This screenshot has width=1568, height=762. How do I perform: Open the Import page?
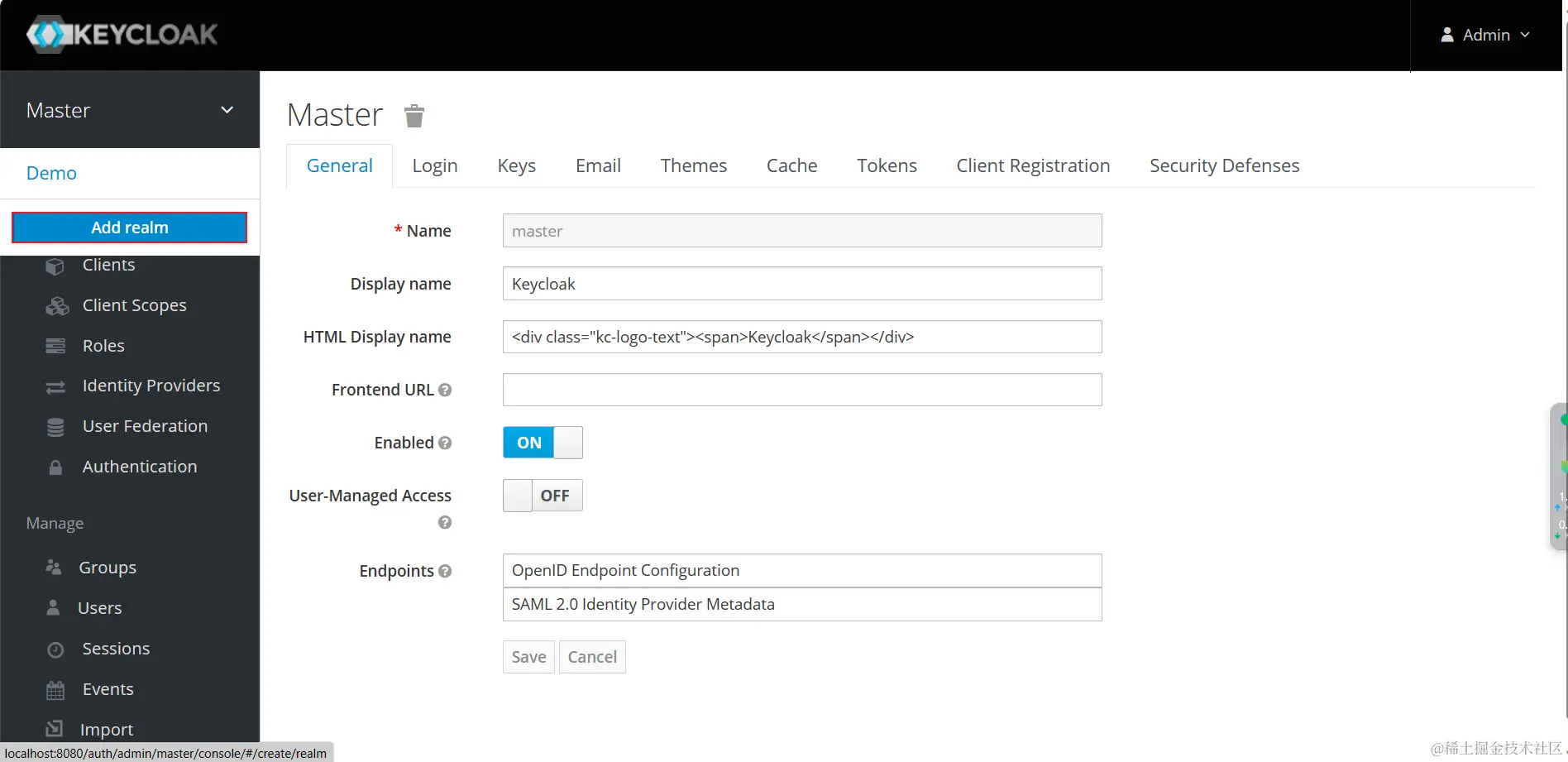pyautogui.click(x=107, y=730)
